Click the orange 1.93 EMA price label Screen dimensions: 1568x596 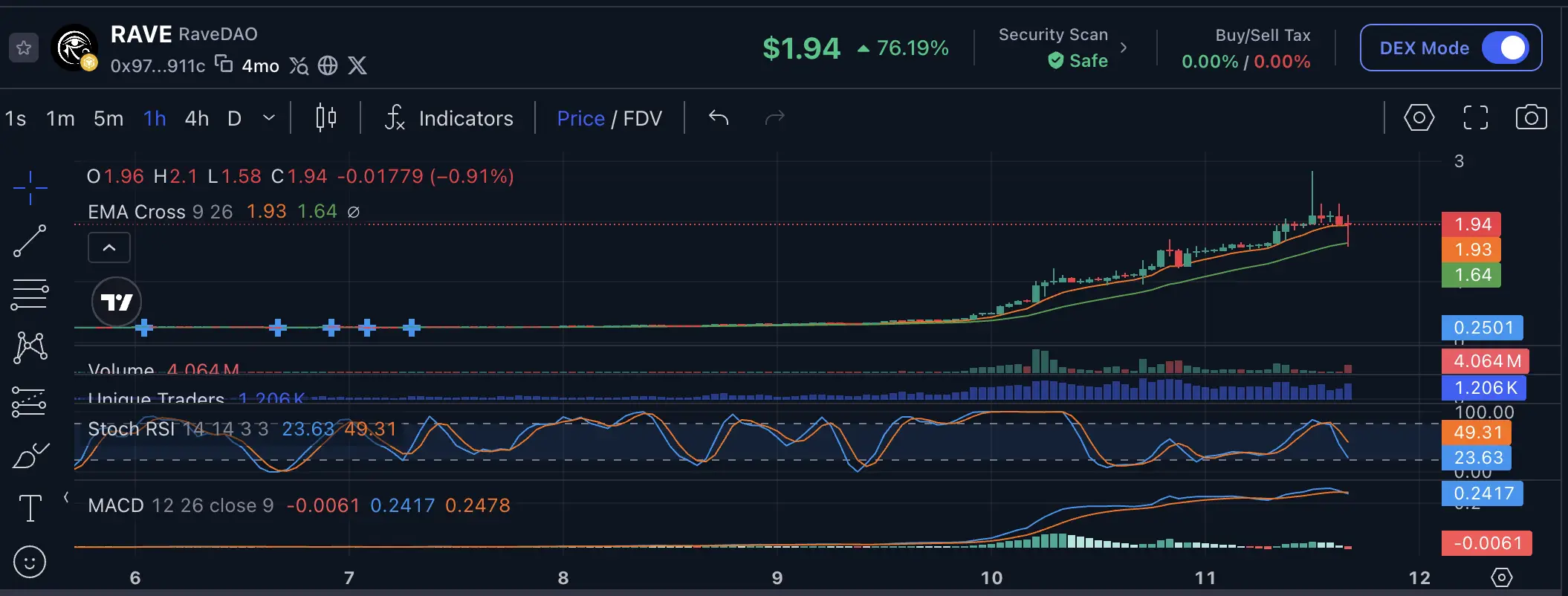click(1471, 250)
